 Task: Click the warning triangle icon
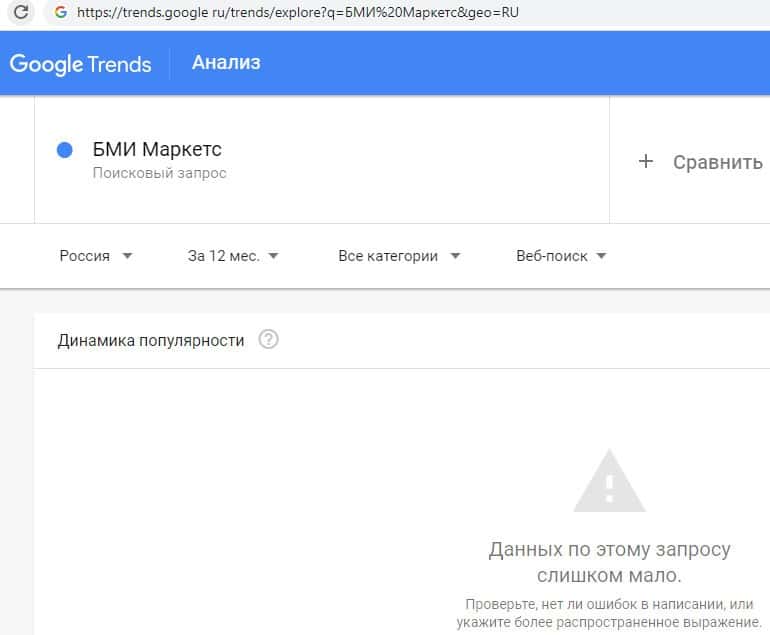[x=609, y=482]
